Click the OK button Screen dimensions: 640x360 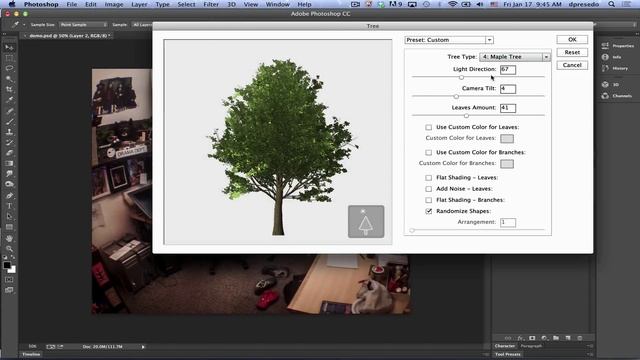click(x=572, y=40)
